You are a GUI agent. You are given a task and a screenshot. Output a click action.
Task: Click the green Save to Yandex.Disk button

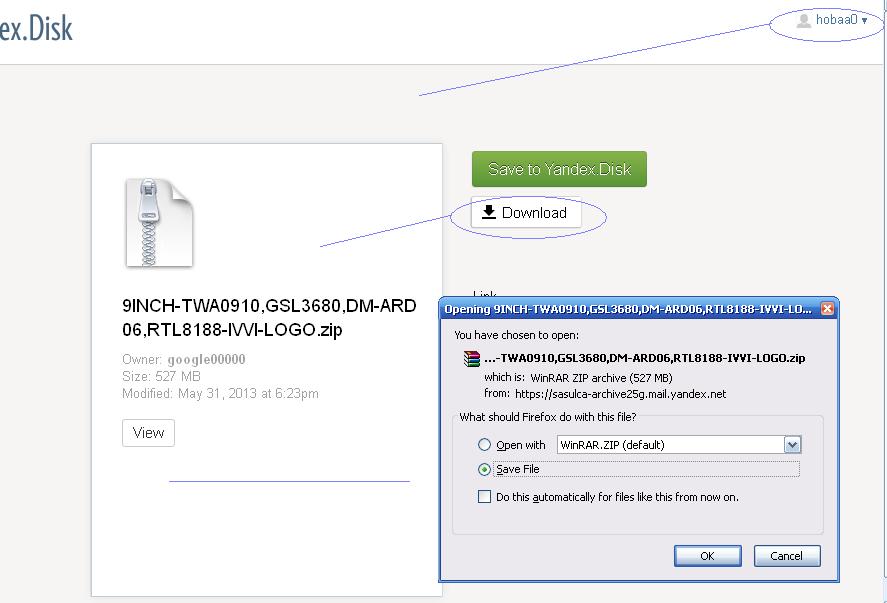[x=559, y=169]
